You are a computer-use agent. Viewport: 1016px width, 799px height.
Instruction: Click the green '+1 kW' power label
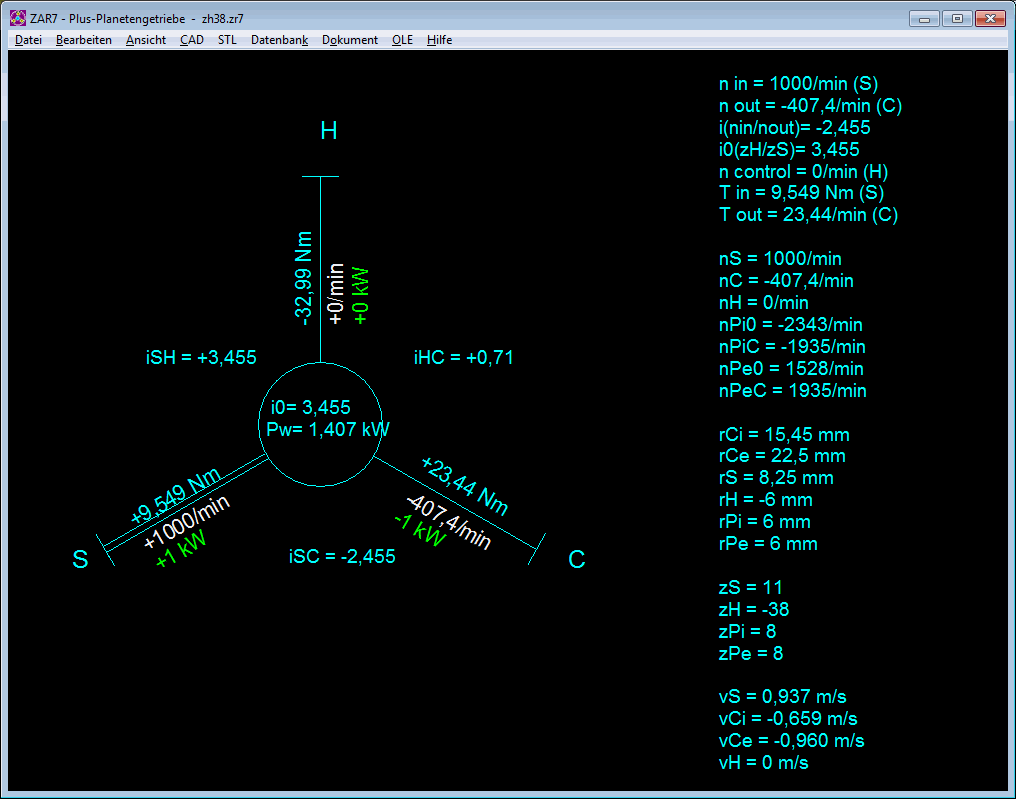[181, 550]
